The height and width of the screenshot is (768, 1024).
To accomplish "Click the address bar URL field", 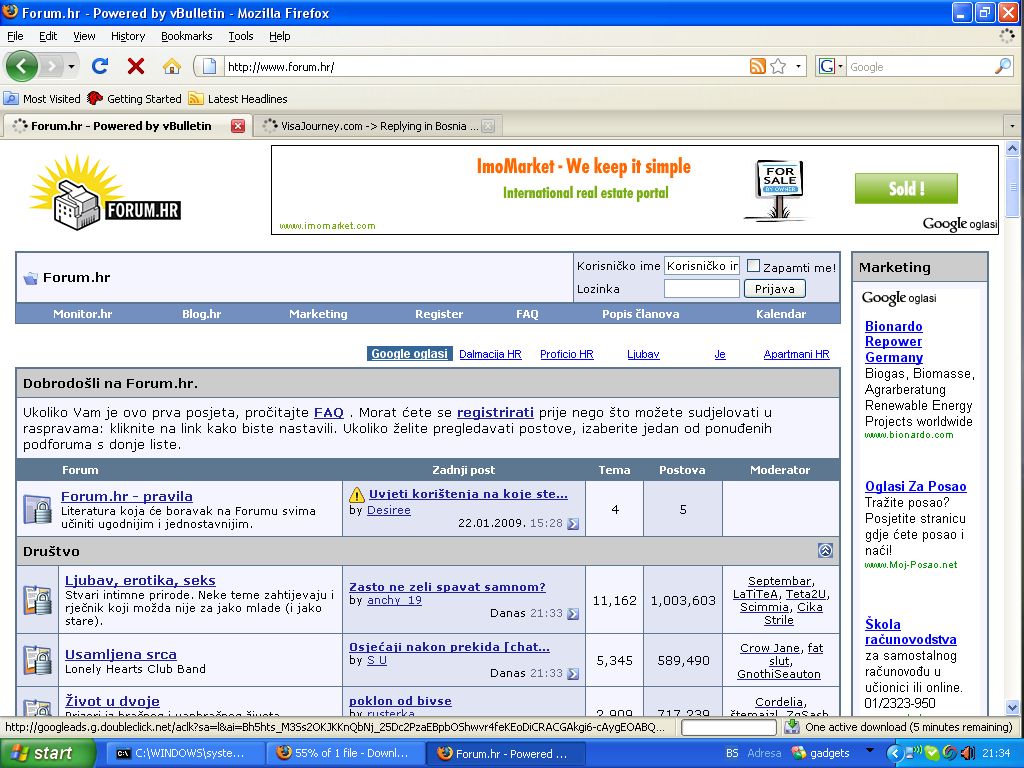I will (x=485, y=67).
